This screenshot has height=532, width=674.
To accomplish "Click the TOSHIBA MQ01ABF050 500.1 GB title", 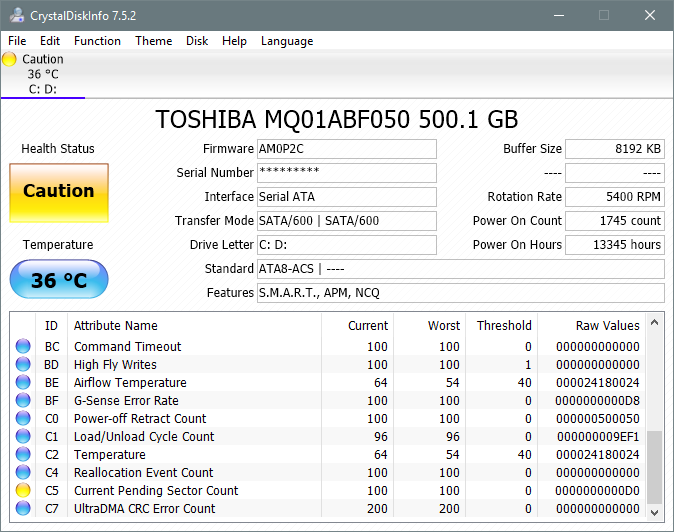I will (337, 119).
